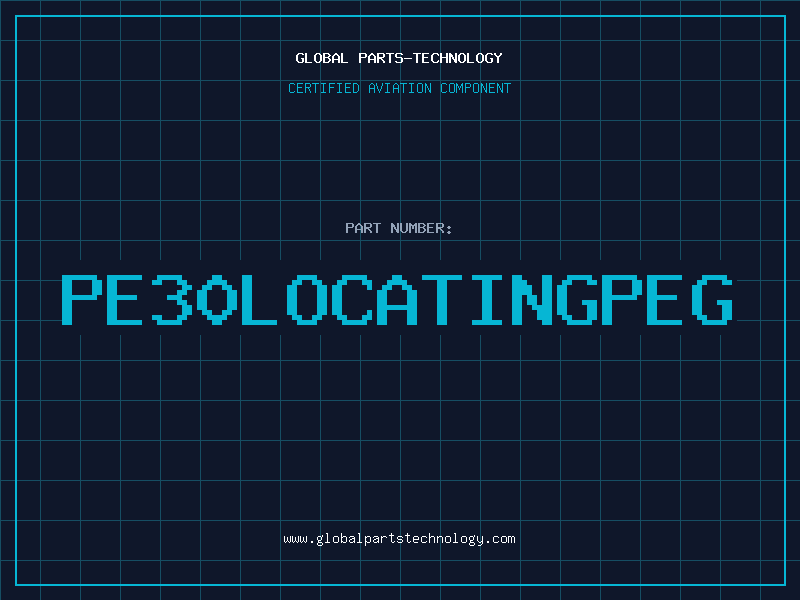Click the final letter G of part number
This screenshot has width=800, height=600.
click(714, 298)
